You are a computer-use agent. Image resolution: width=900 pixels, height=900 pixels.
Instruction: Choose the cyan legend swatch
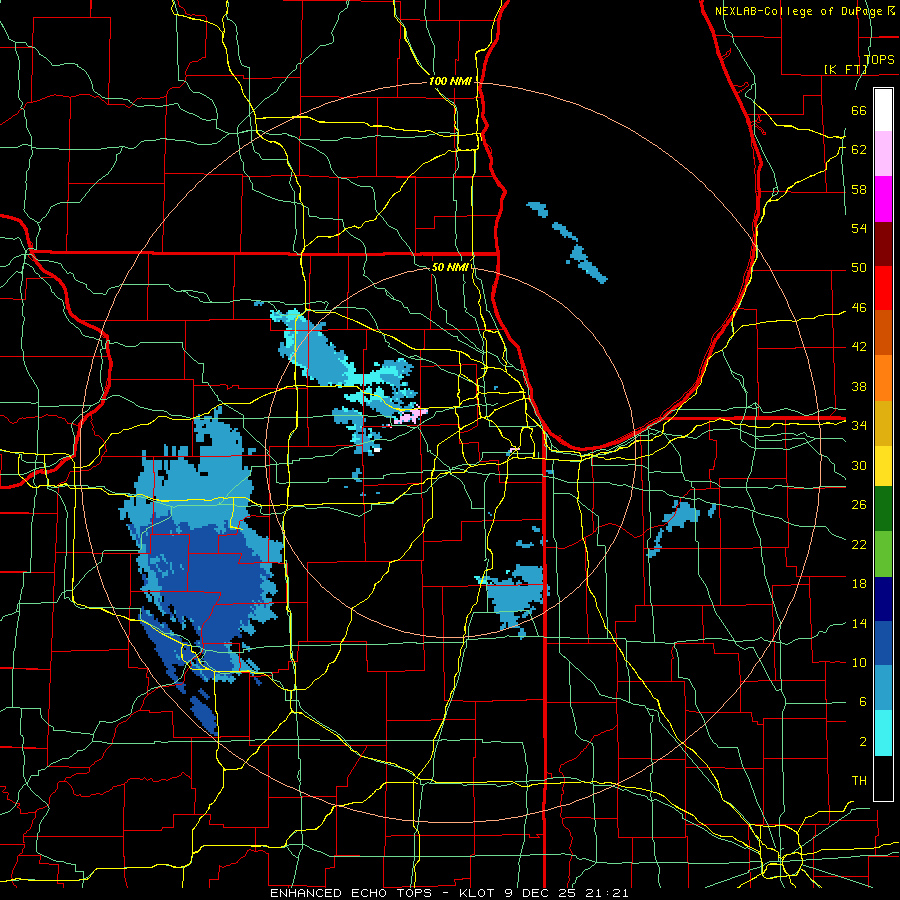883,733
